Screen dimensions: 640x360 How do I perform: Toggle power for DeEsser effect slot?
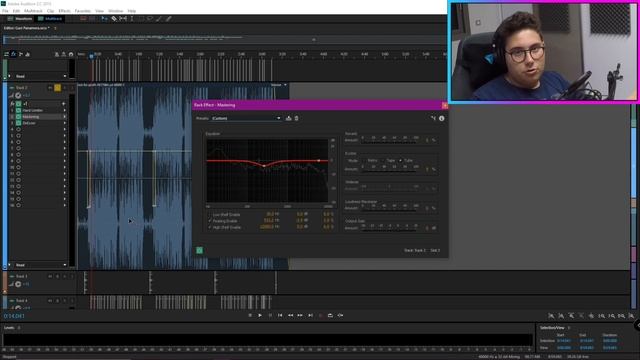tap(18, 123)
